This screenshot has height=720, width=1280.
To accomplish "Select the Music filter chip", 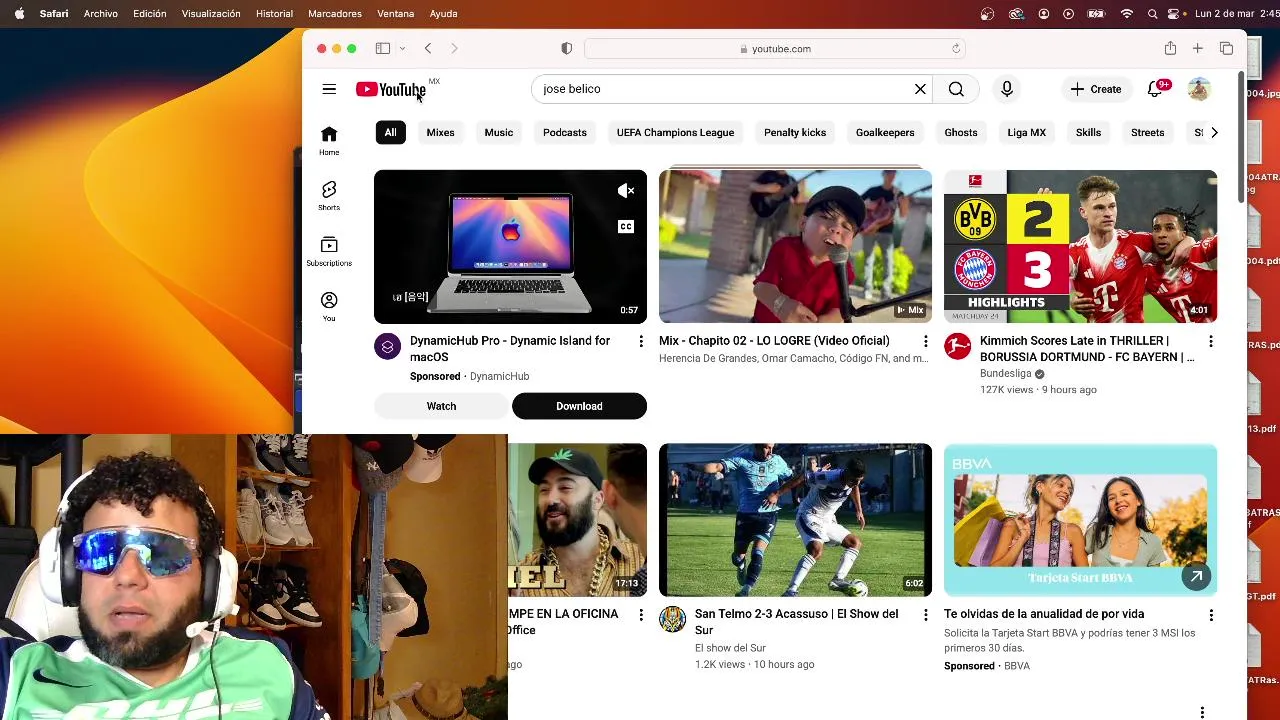I will click(498, 132).
